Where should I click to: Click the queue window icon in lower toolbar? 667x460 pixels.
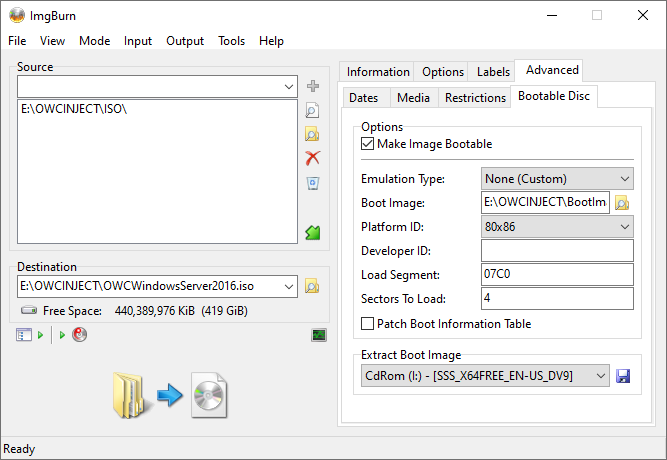coord(24,335)
